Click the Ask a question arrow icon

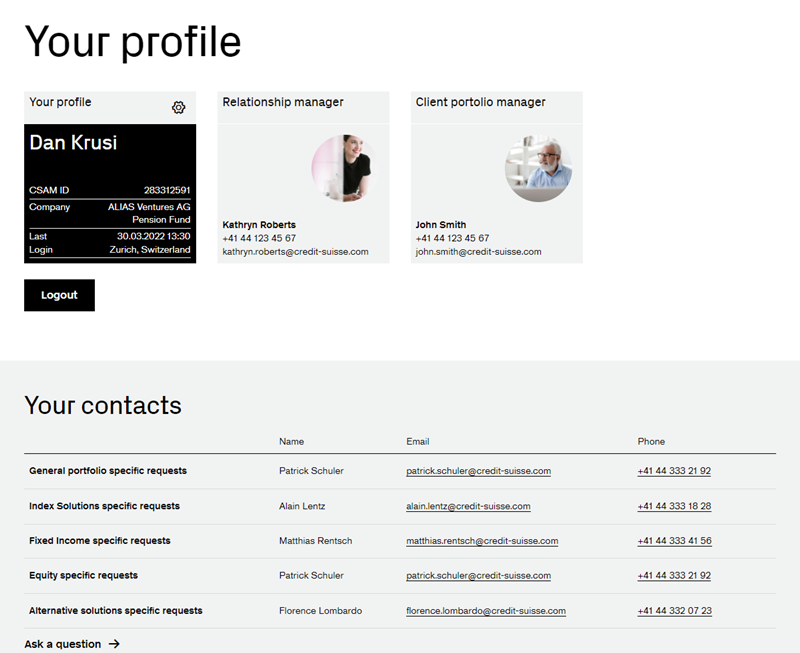coord(114,644)
